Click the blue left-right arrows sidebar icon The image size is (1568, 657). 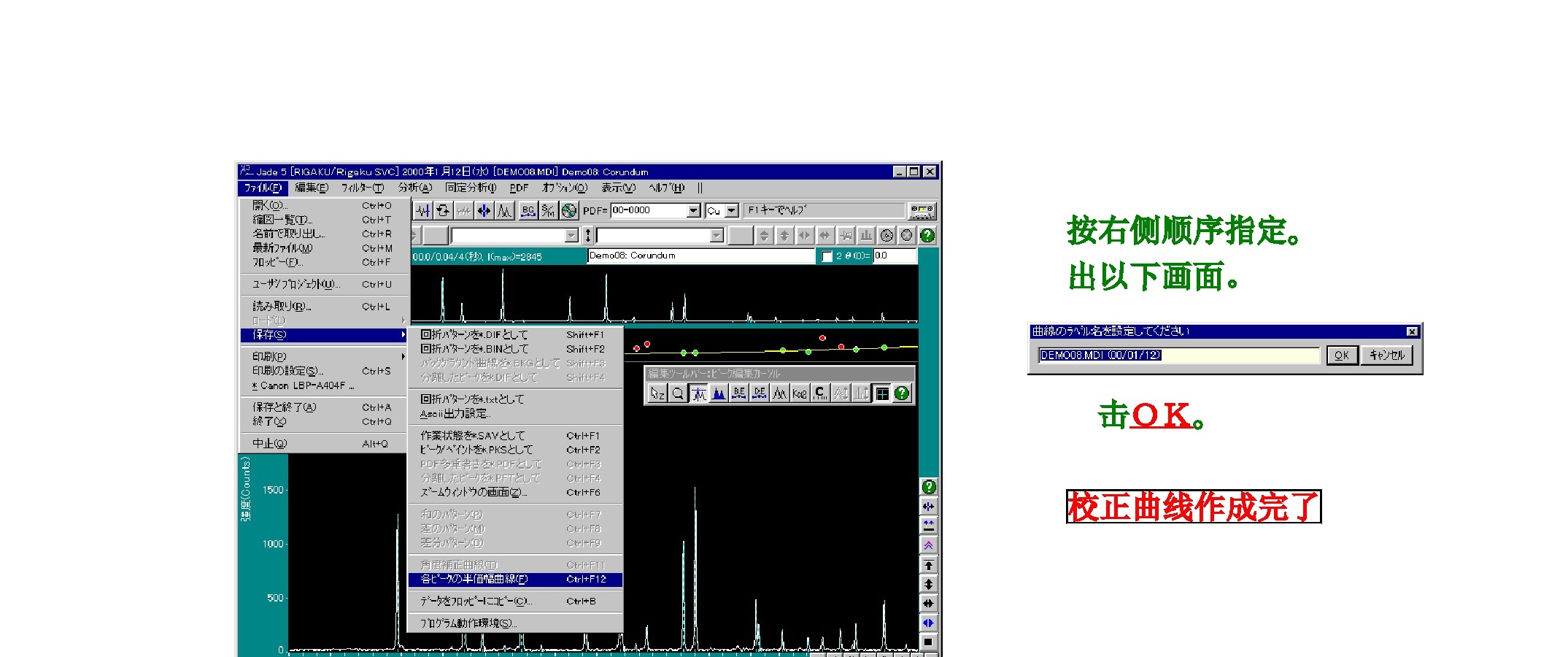[928, 623]
